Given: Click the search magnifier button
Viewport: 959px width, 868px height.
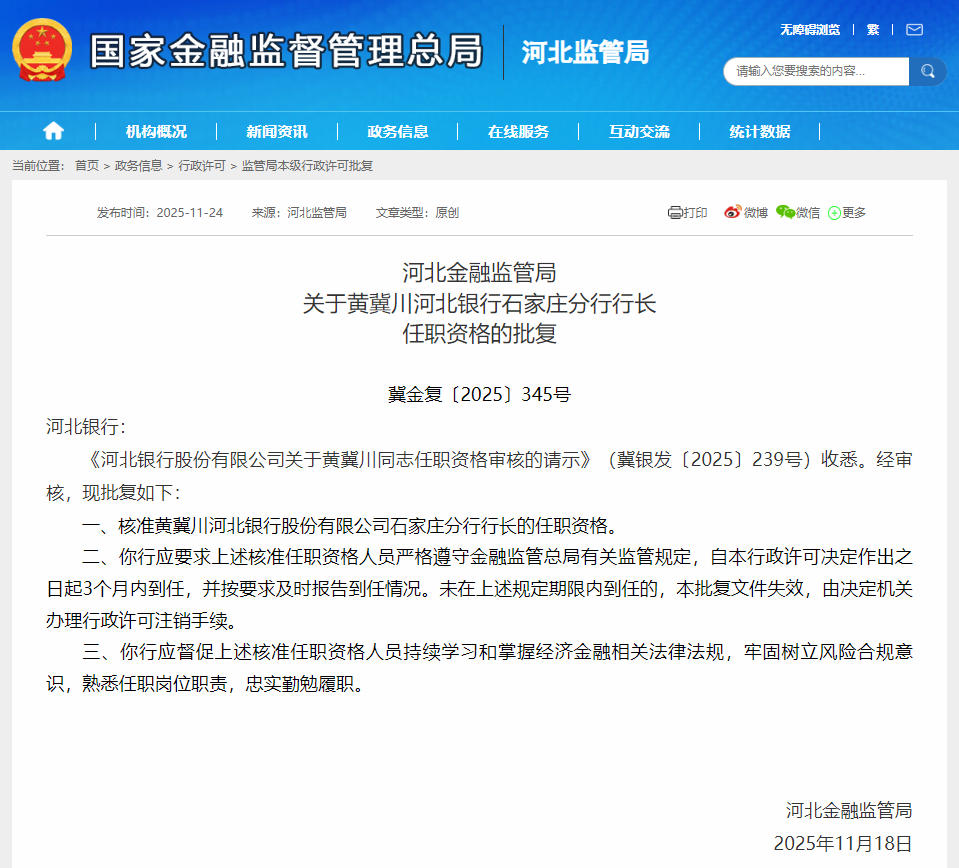Looking at the screenshot, I should [x=927, y=72].
